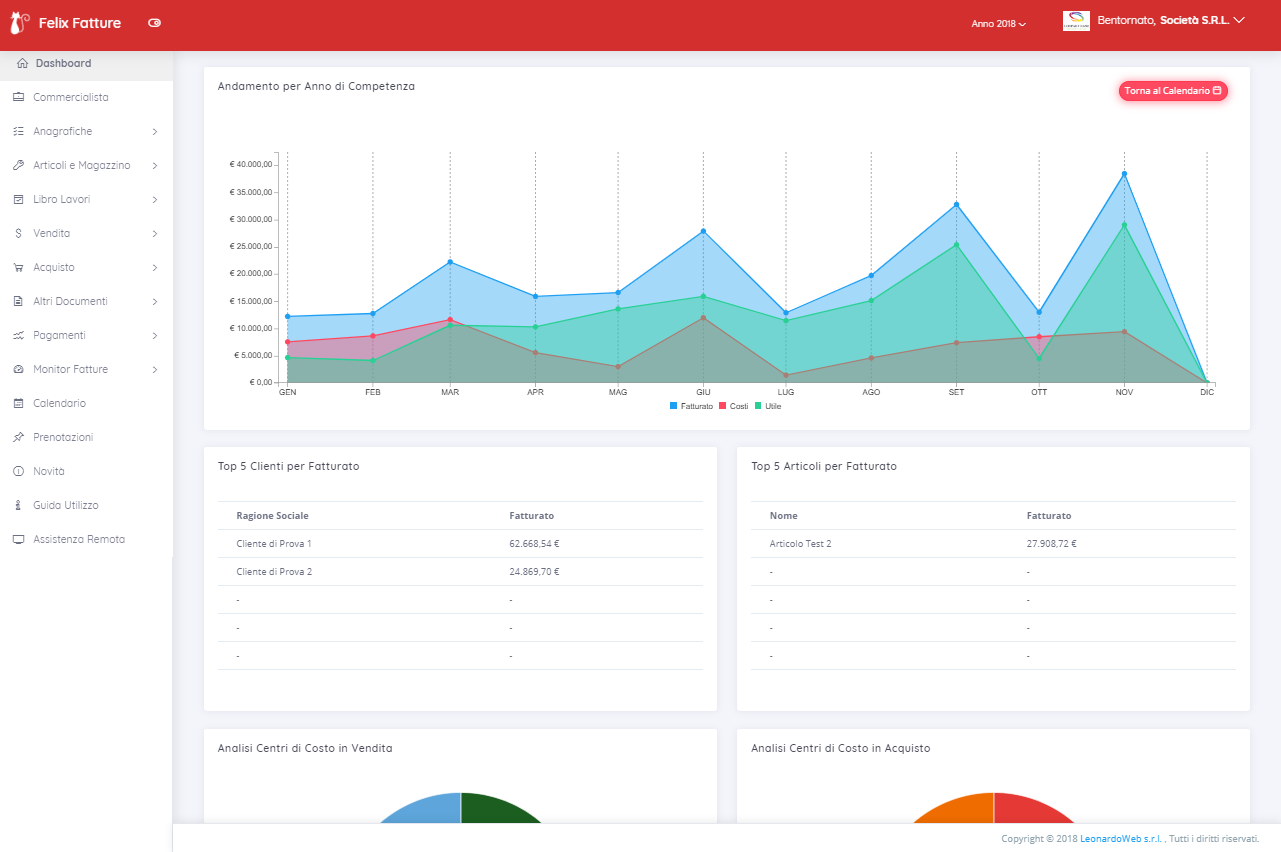Click the Articoli e Magazzino icon

click(18, 165)
